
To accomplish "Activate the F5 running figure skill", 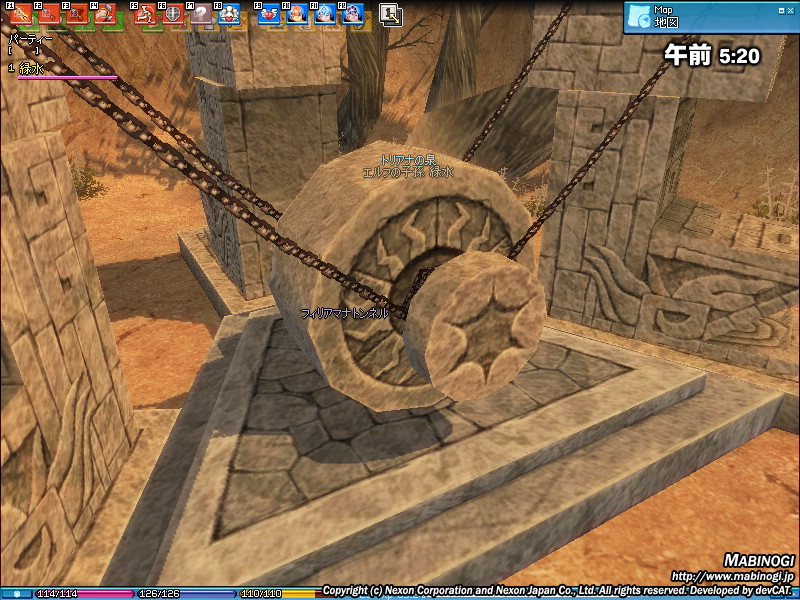I will pos(145,14).
